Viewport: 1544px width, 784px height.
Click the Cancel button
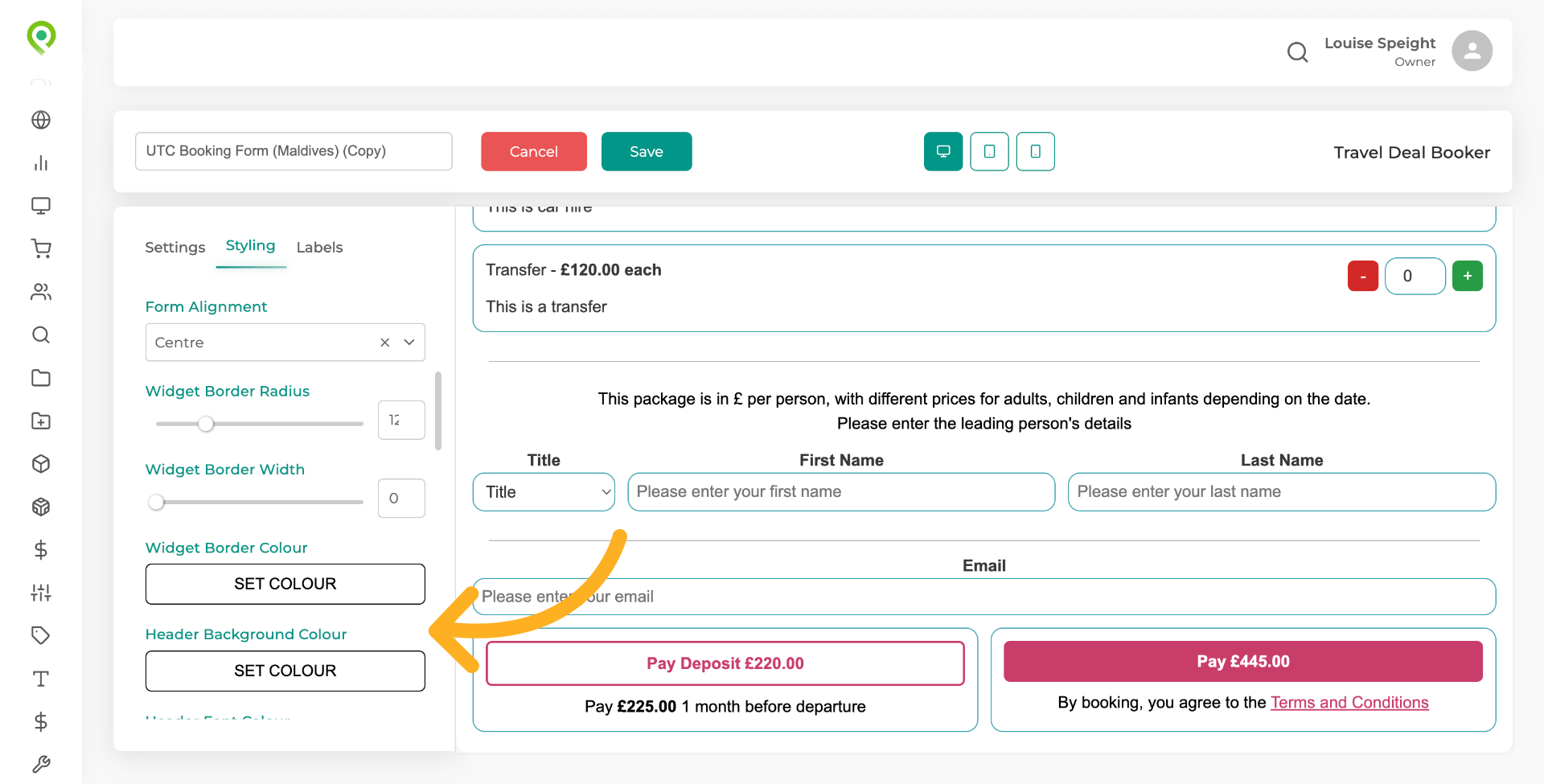[x=534, y=151]
